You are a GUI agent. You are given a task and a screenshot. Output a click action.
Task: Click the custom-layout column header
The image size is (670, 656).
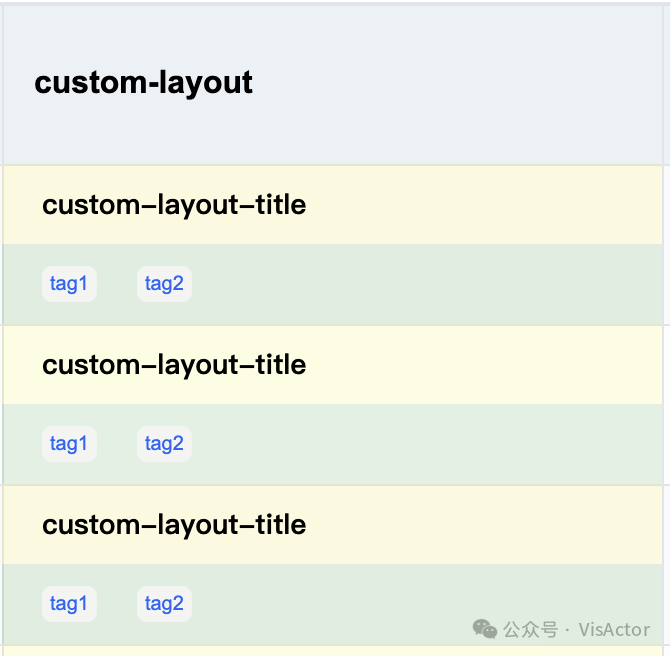[143, 82]
